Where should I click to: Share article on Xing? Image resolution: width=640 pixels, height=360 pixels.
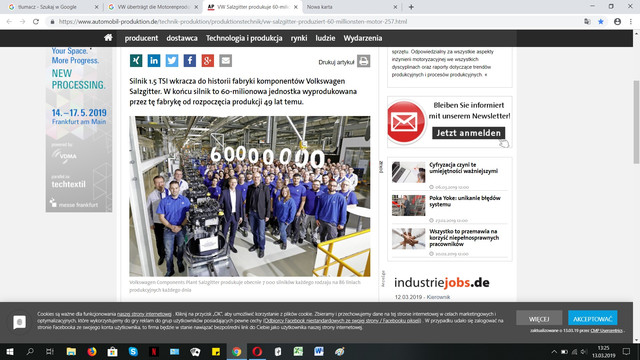[x=136, y=61]
